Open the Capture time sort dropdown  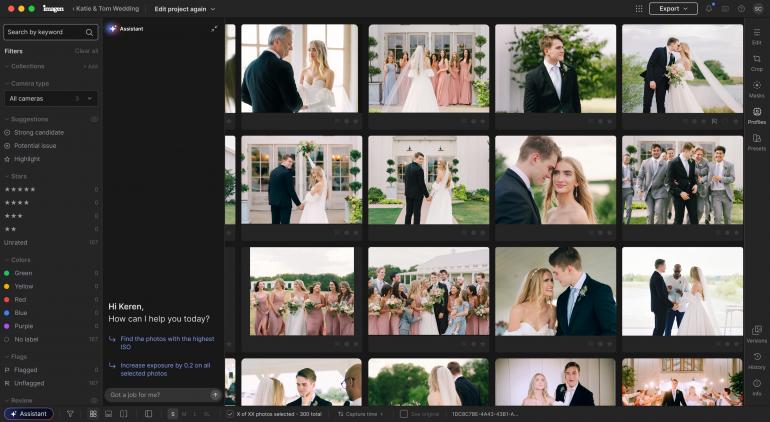(x=361, y=414)
